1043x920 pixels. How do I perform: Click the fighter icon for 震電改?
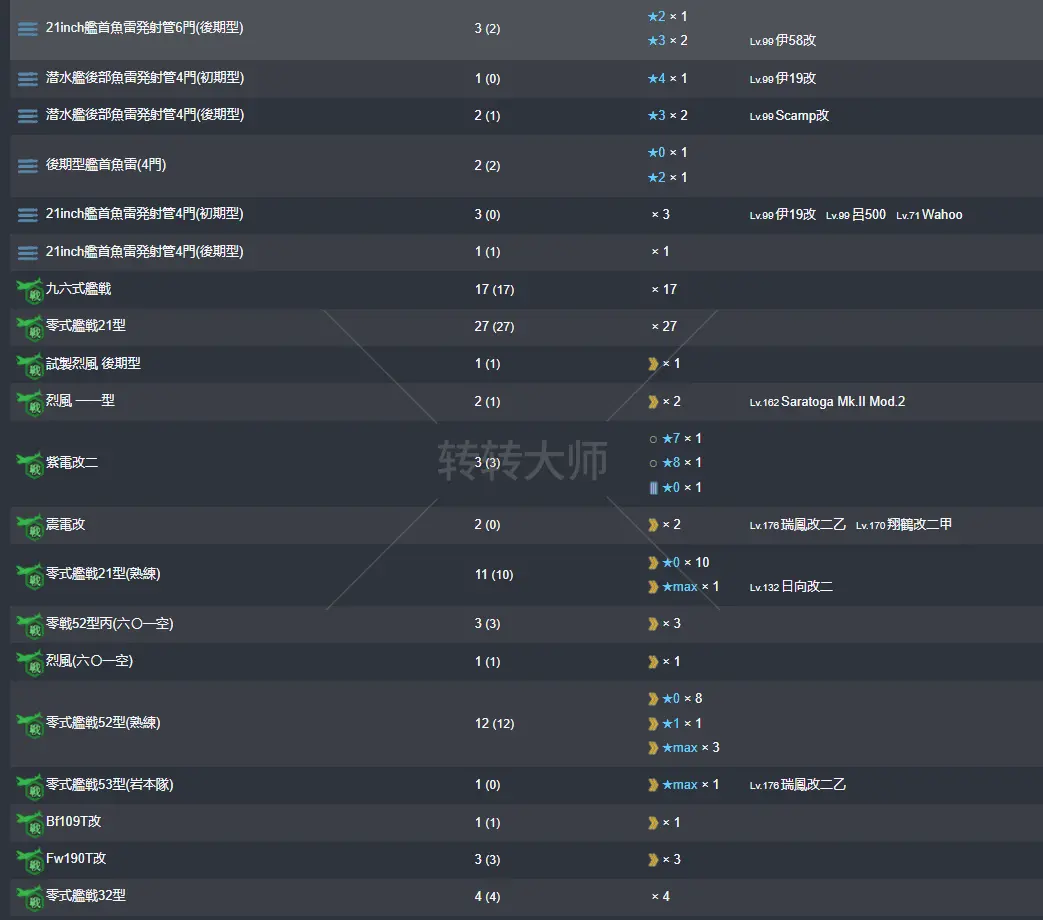(30, 526)
